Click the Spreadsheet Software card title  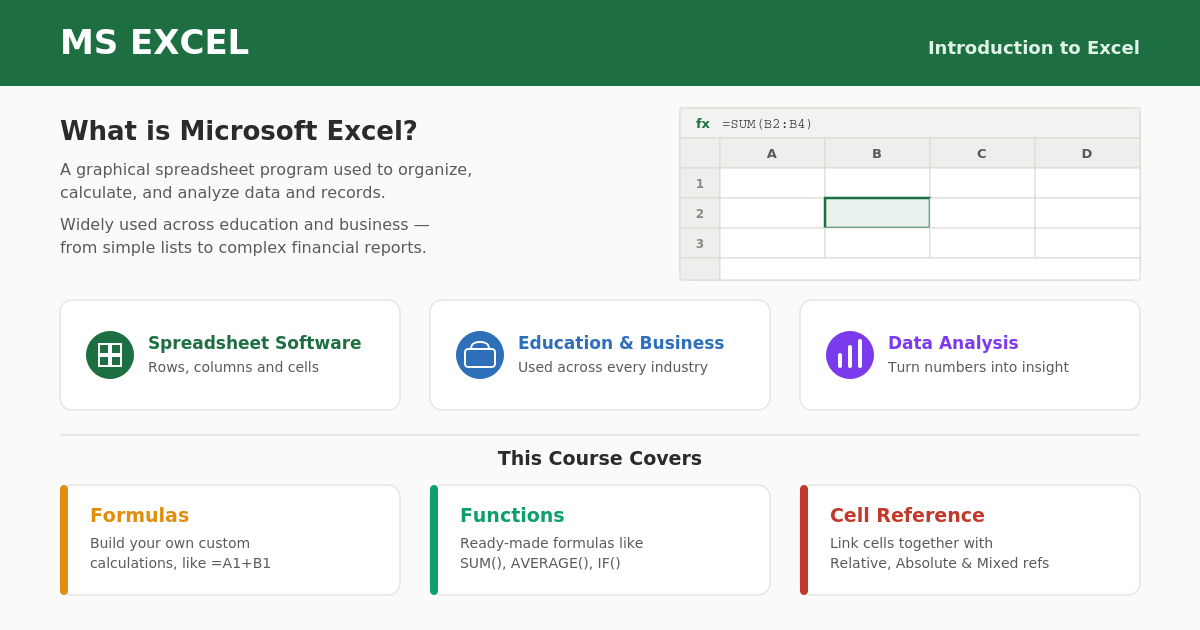click(x=255, y=343)
